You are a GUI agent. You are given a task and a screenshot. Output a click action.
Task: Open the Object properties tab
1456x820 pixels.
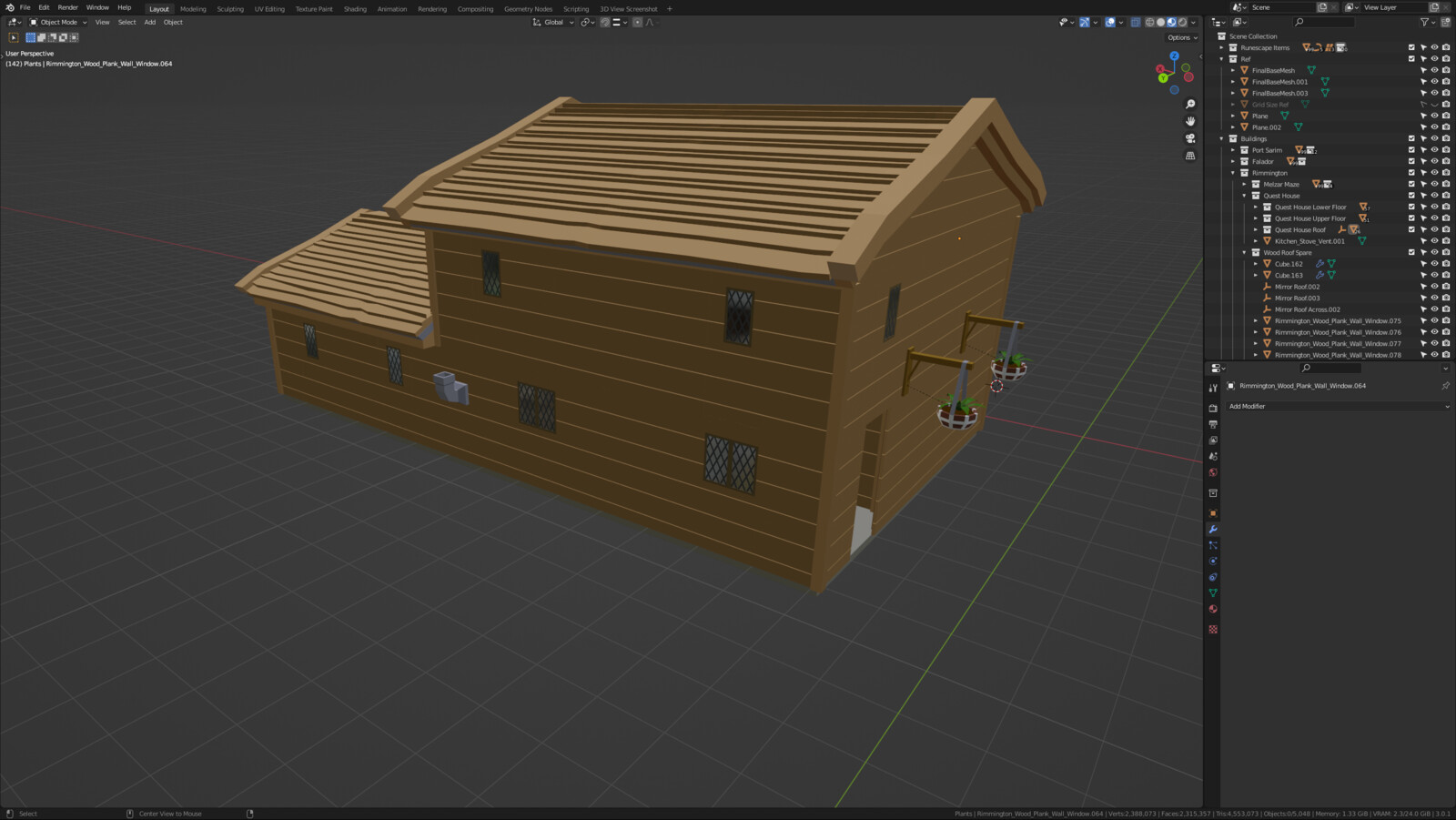tap(1213, 513)
